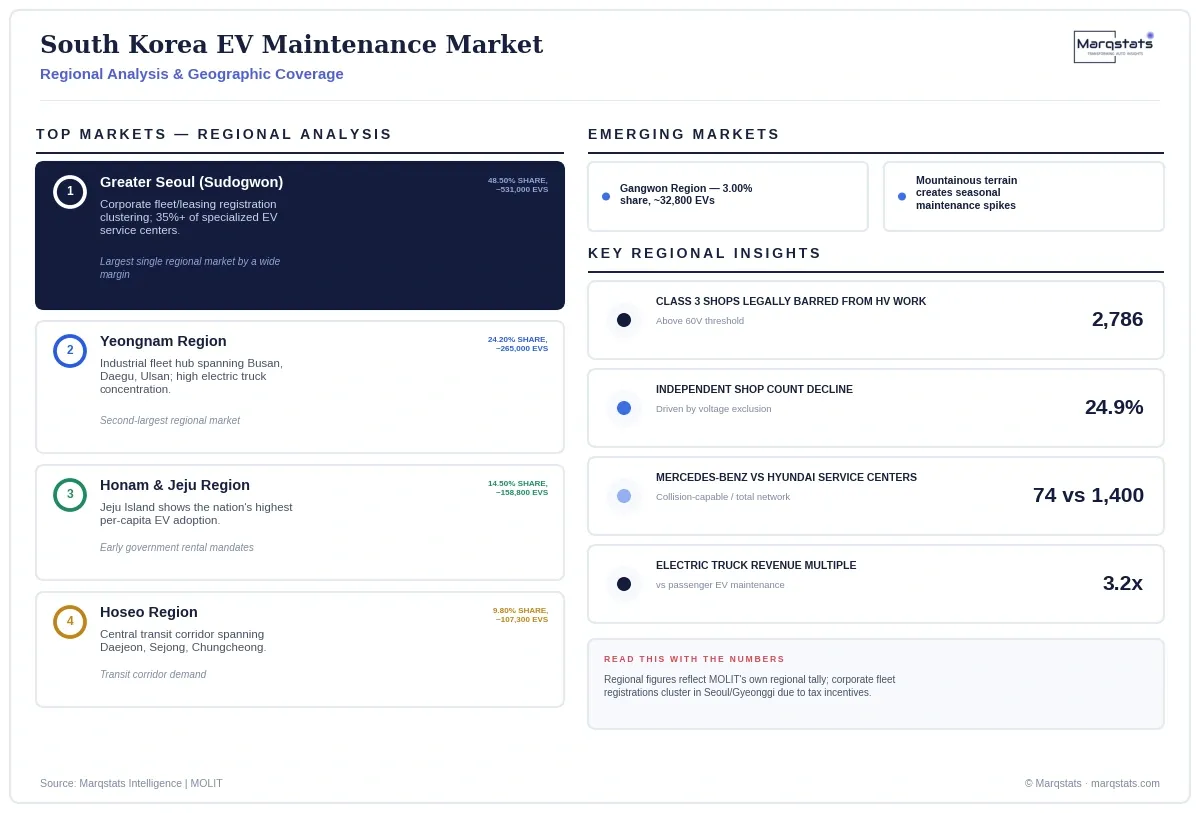Select the Yeongnam Region title
The width and height of the screenshot is (1200, 813).
click(x=163, y=341)
